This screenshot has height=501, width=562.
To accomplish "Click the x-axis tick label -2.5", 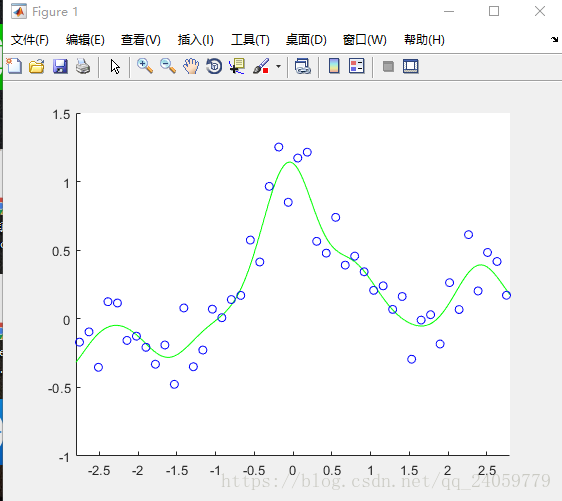I will [99, 471].
